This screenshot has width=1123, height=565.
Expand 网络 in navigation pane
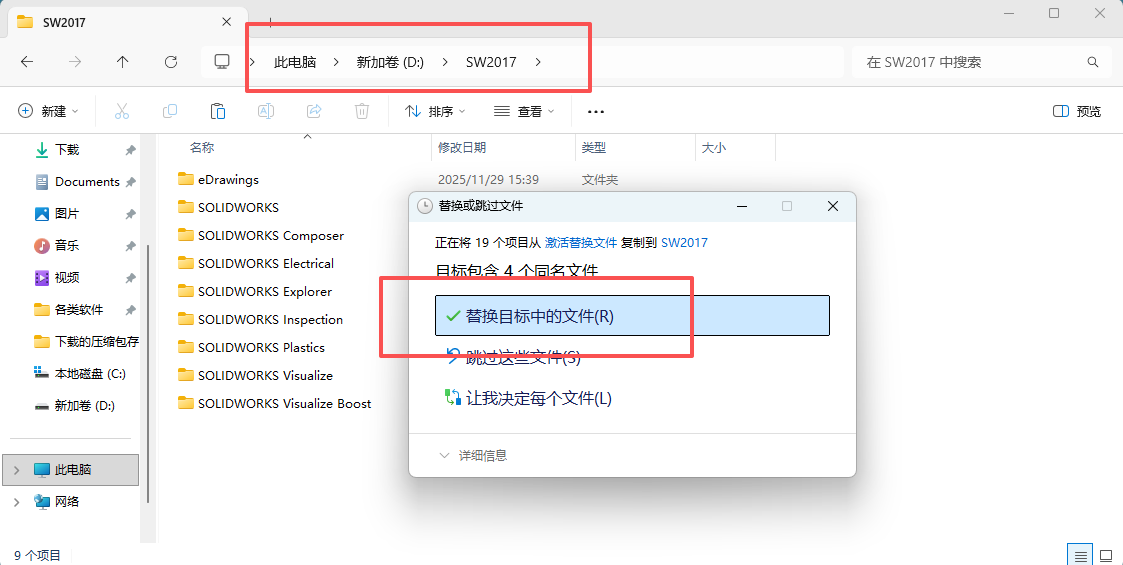point(16,503)
